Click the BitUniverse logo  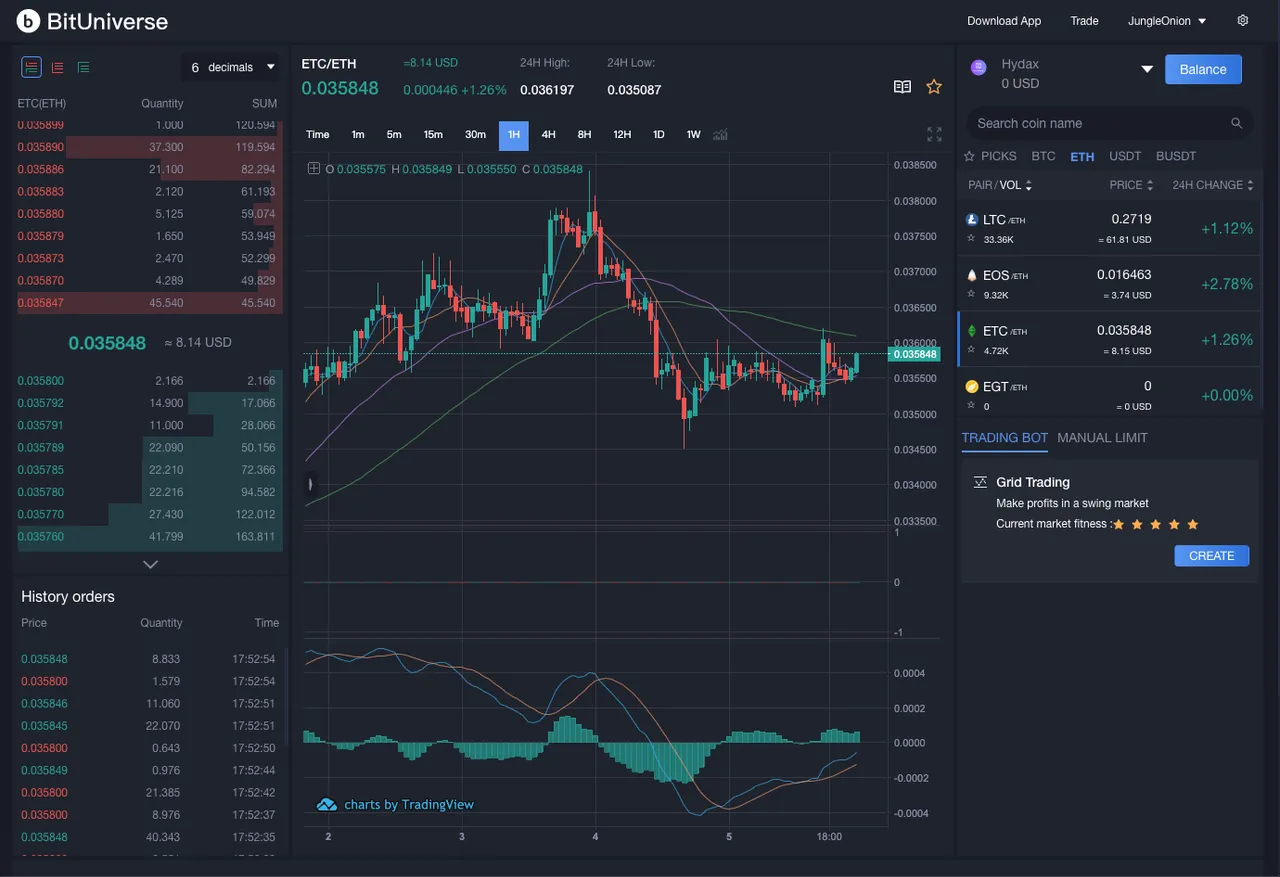pos(92,20)
